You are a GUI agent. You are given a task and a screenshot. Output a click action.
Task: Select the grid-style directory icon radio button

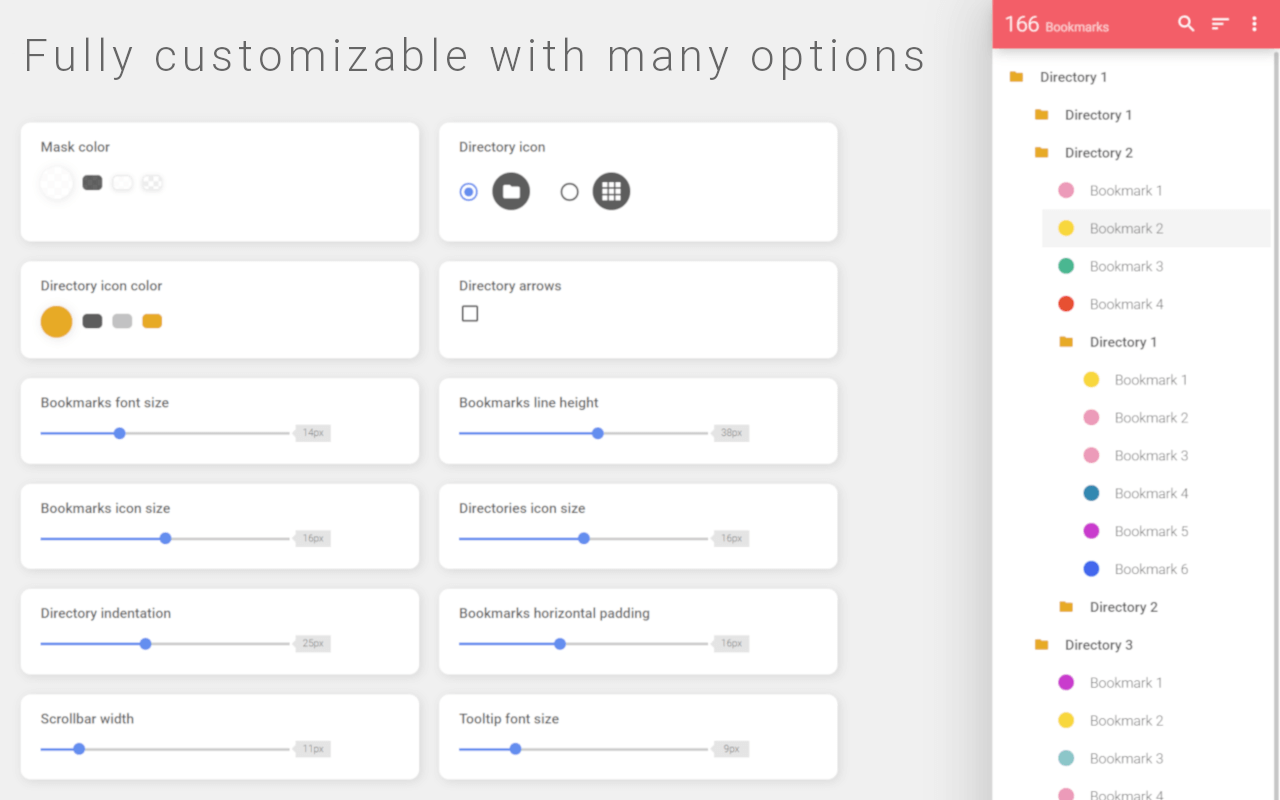[569, 191]
